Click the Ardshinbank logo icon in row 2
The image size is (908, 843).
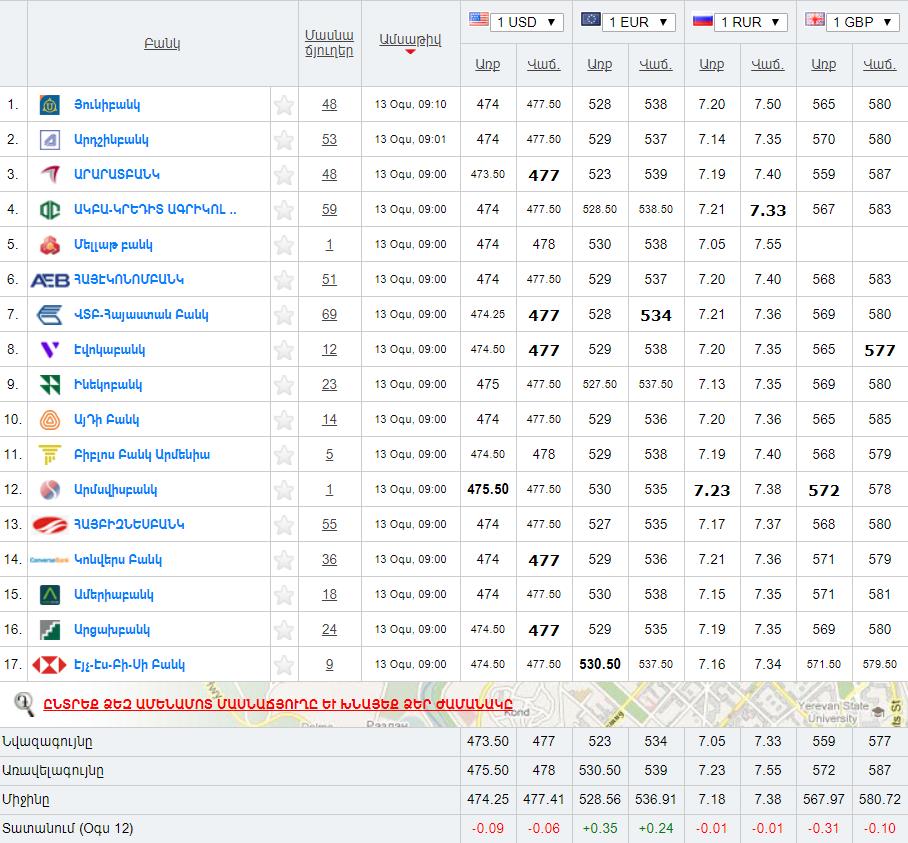(x=49, y=140)
